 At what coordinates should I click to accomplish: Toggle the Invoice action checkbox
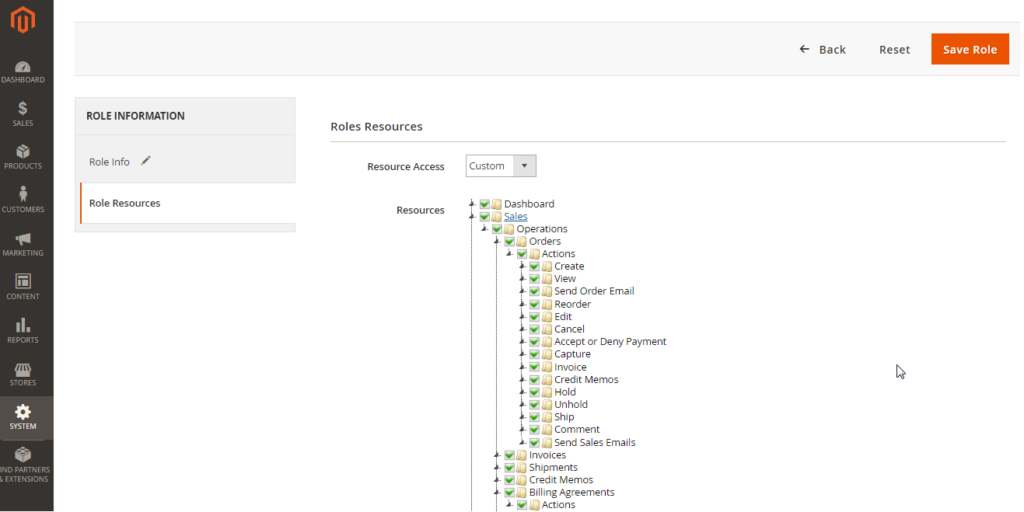click(x=534, y=367)
